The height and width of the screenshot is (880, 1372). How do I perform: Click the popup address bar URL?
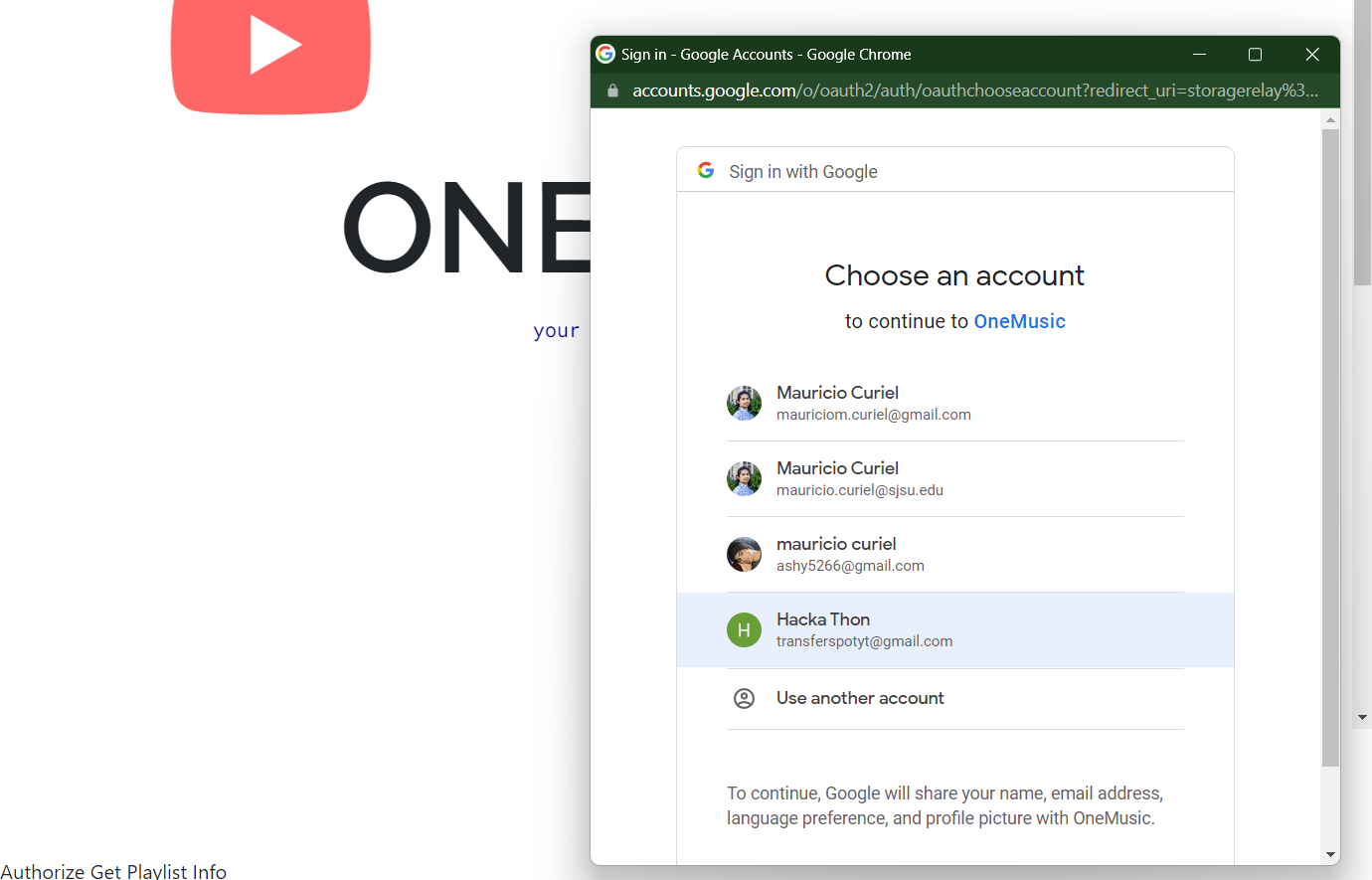tap(975, 90)
